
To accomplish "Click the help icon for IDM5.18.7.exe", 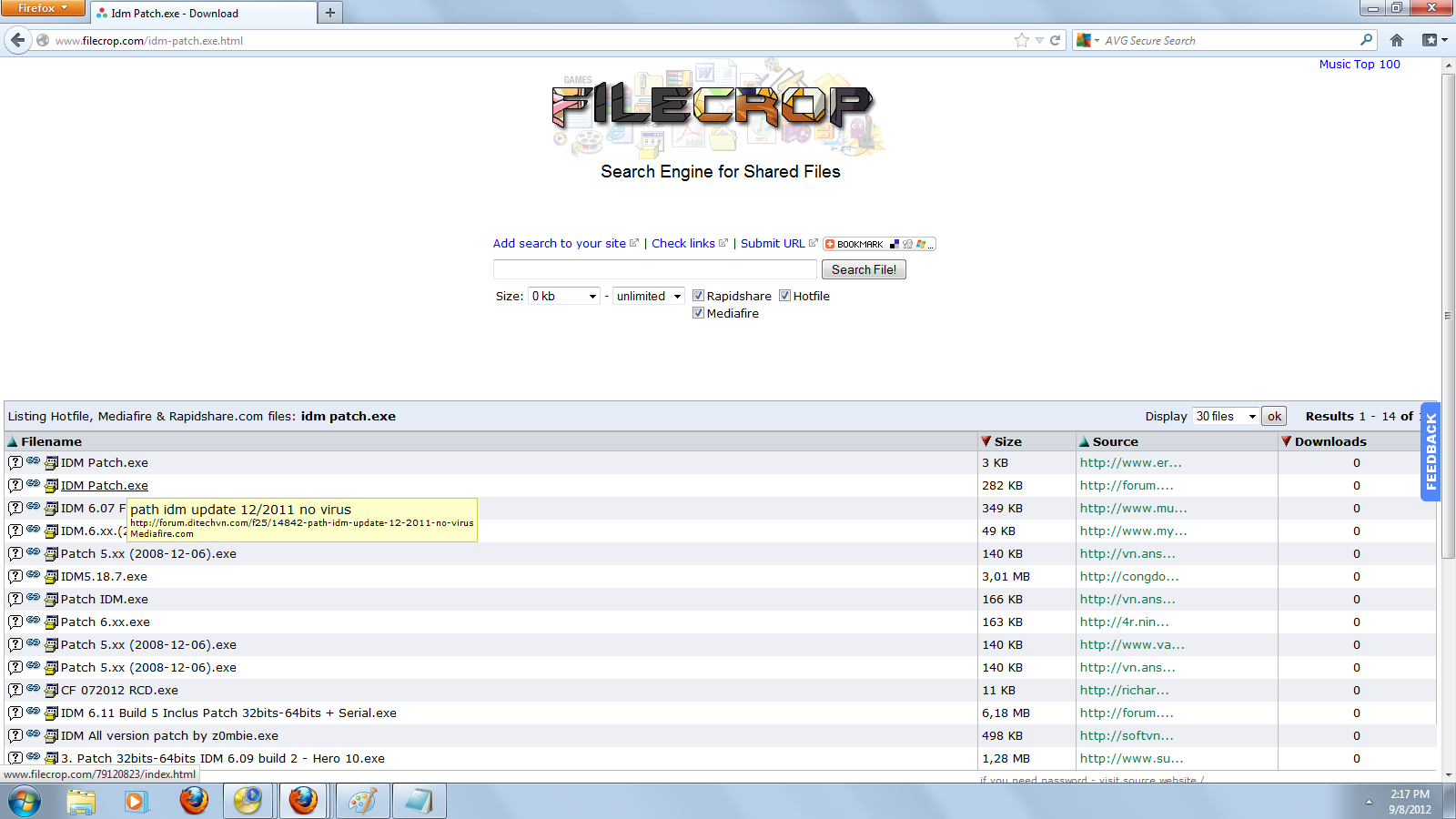I will point(15,576).
